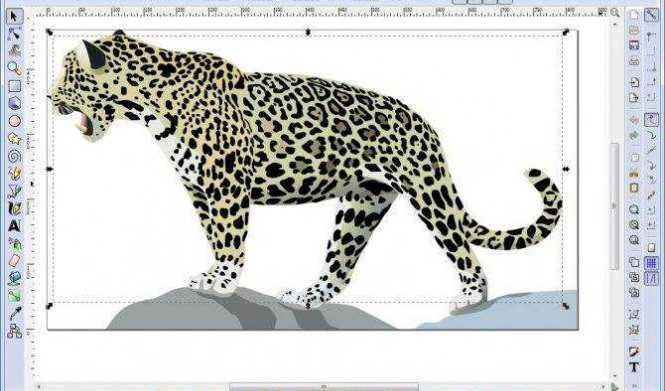Zoom to fit selection in window
665x391 pixels.
point(634,209)
